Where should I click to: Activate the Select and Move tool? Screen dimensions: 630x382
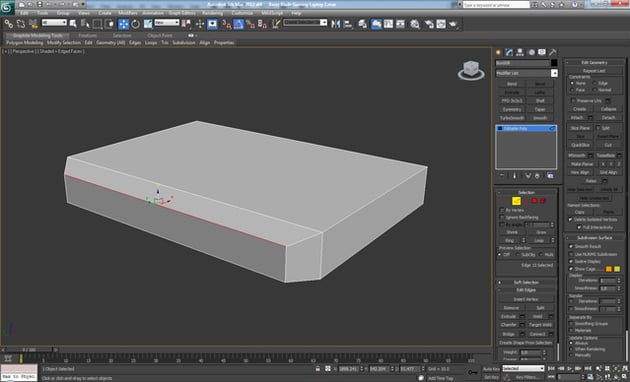[123, 24]
